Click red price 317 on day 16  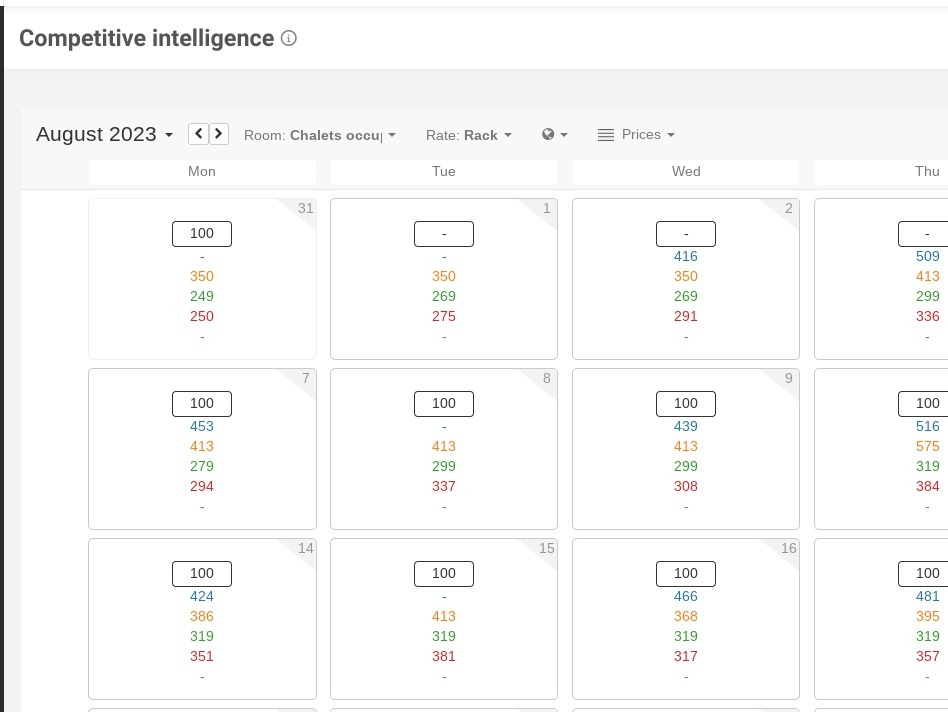686,656
